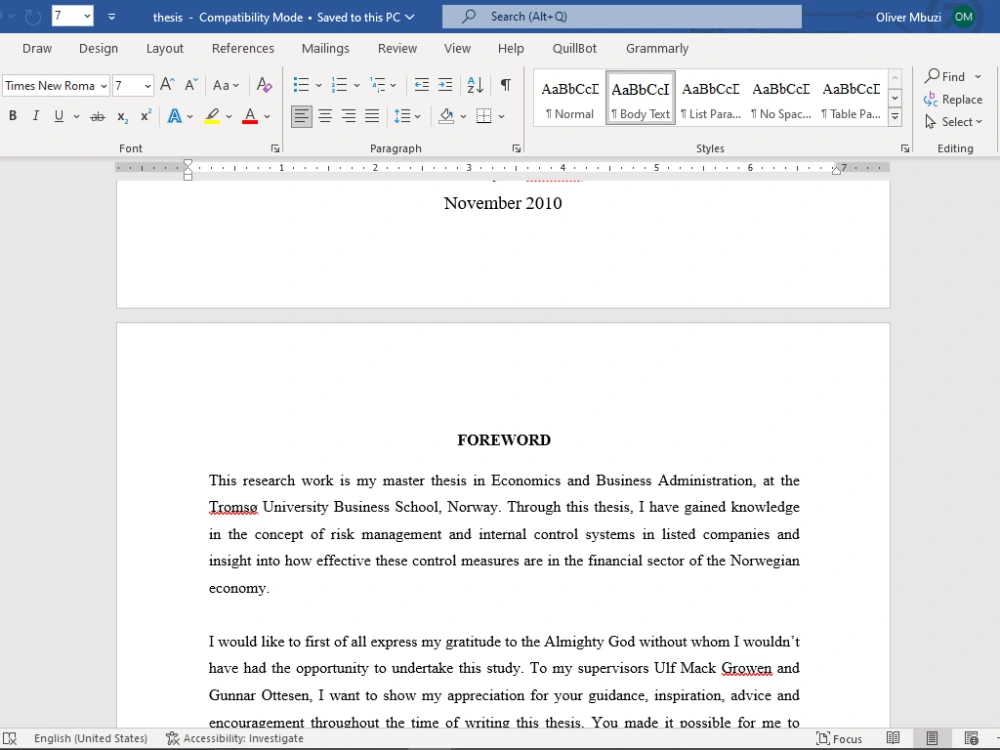Center align the paragraph
1000x750 pixels.
tap(325, 116)
